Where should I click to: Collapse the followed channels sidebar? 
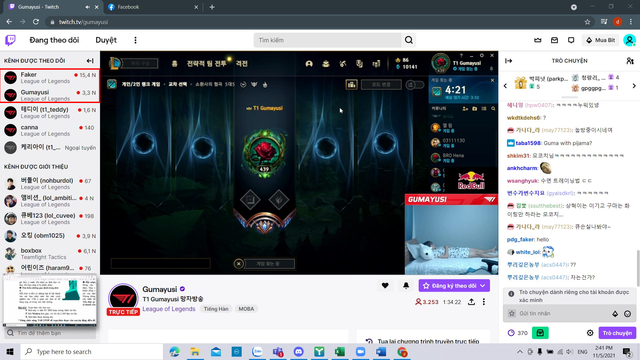pyautogui.click(x=90, y=61)
